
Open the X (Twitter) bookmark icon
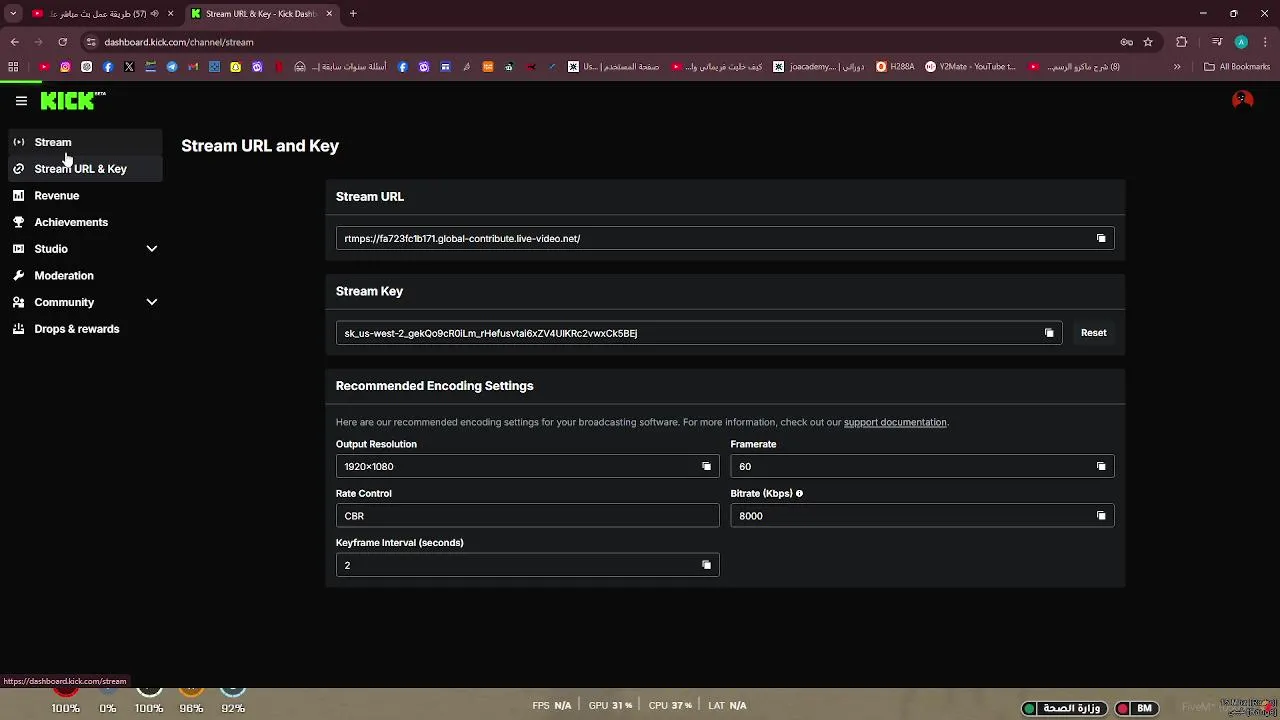[x=129, y=67]
